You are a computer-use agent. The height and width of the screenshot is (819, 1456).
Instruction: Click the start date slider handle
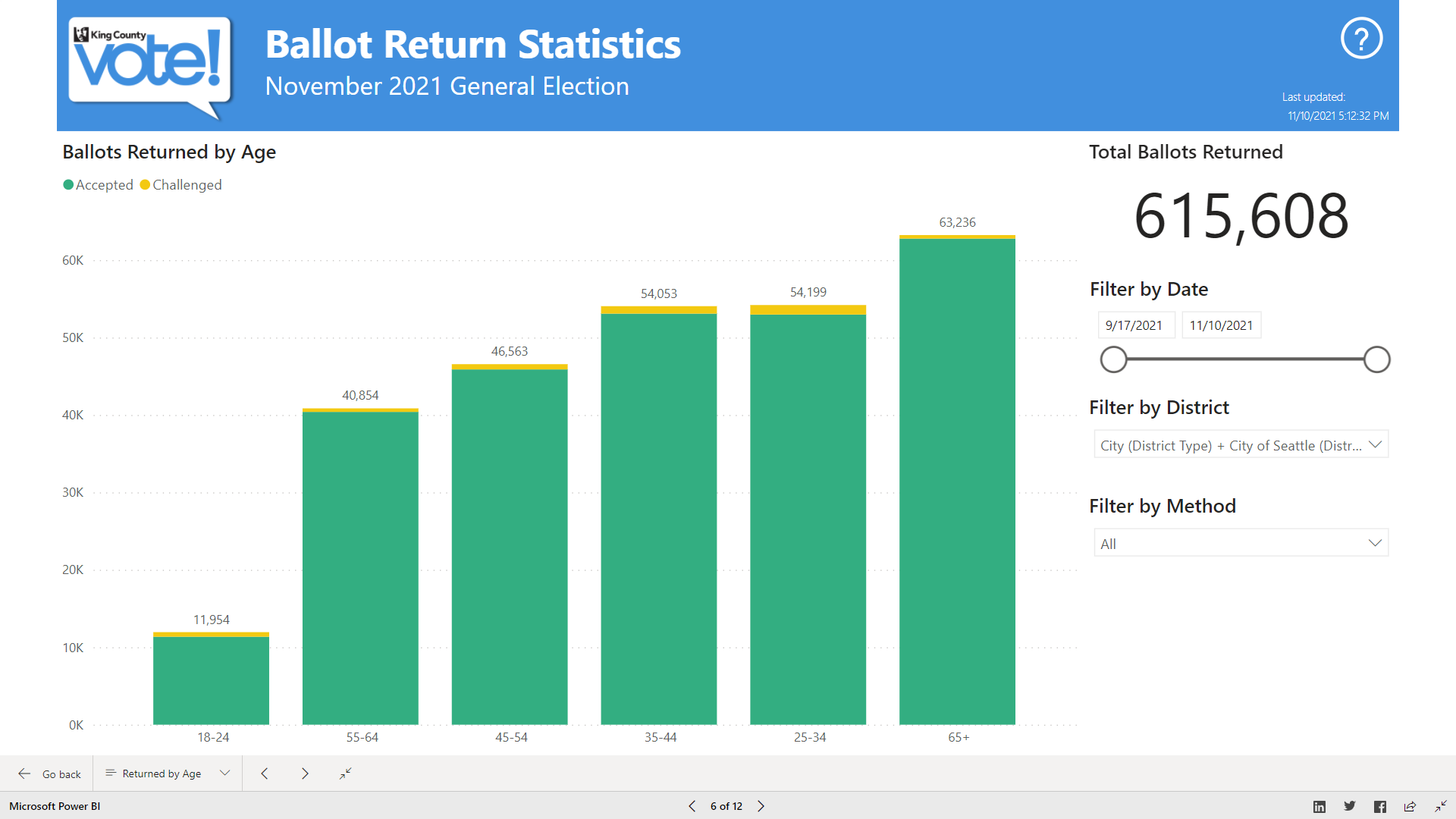(1113, 359)
